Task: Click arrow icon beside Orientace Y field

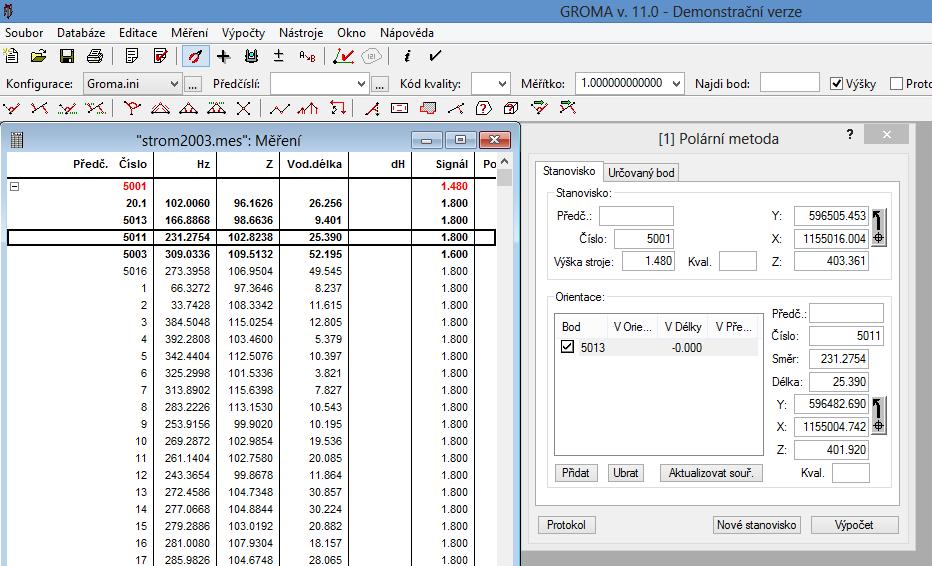Action: pos(879,407)
